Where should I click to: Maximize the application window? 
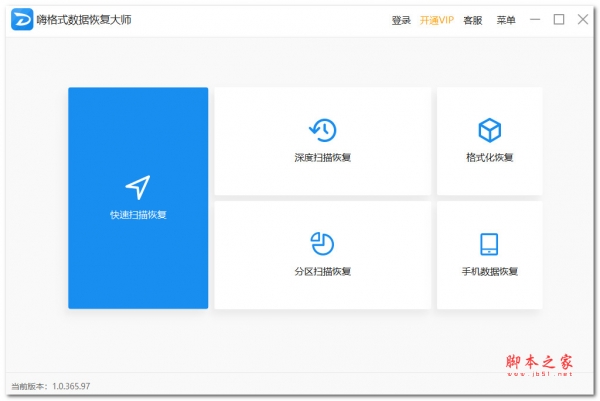559,19
